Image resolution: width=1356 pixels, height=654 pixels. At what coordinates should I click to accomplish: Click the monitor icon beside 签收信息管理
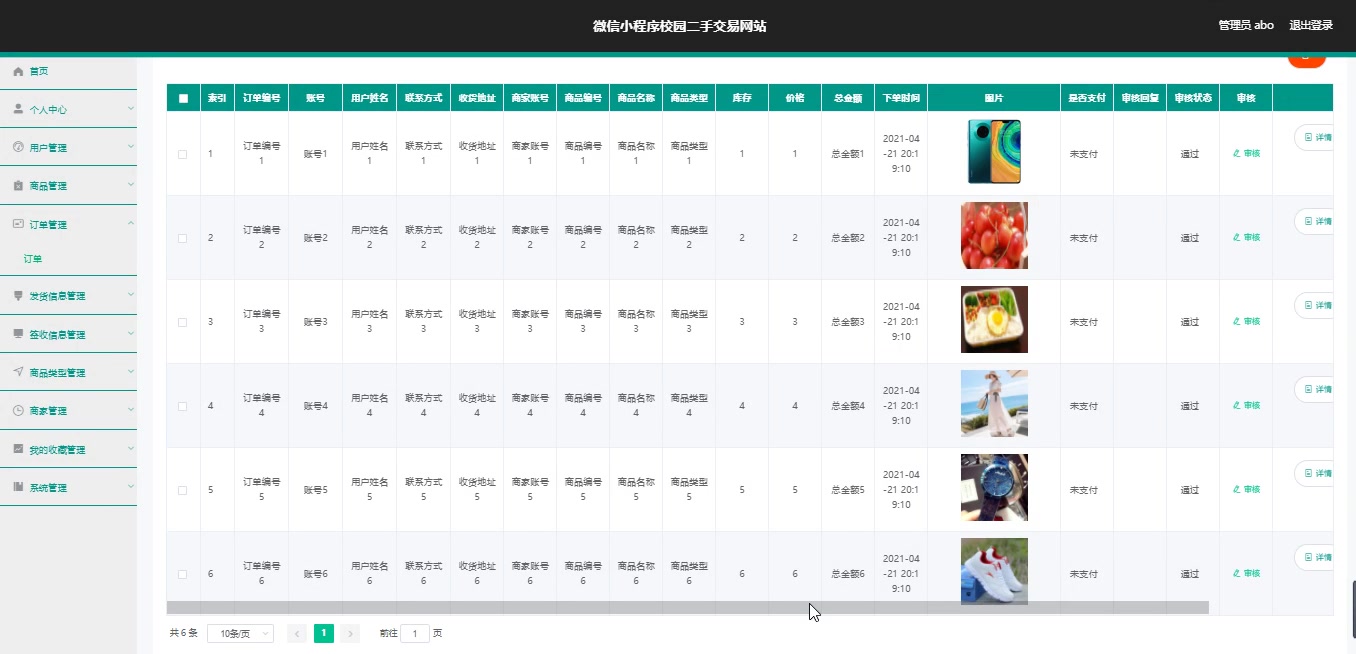pyautogui.click(x=16, y=333)
